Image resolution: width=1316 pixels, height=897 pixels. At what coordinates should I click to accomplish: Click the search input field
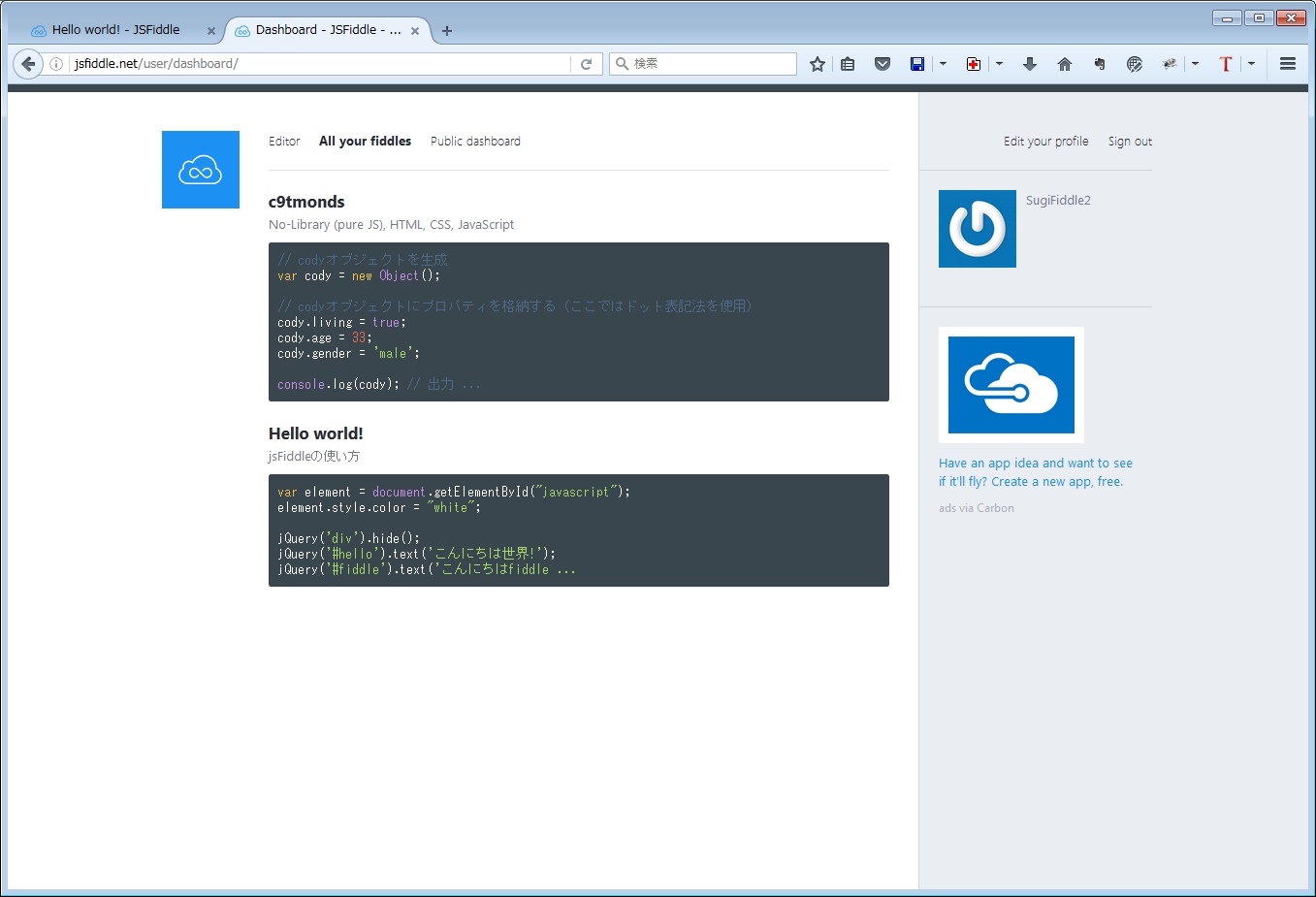click(711, 64)
